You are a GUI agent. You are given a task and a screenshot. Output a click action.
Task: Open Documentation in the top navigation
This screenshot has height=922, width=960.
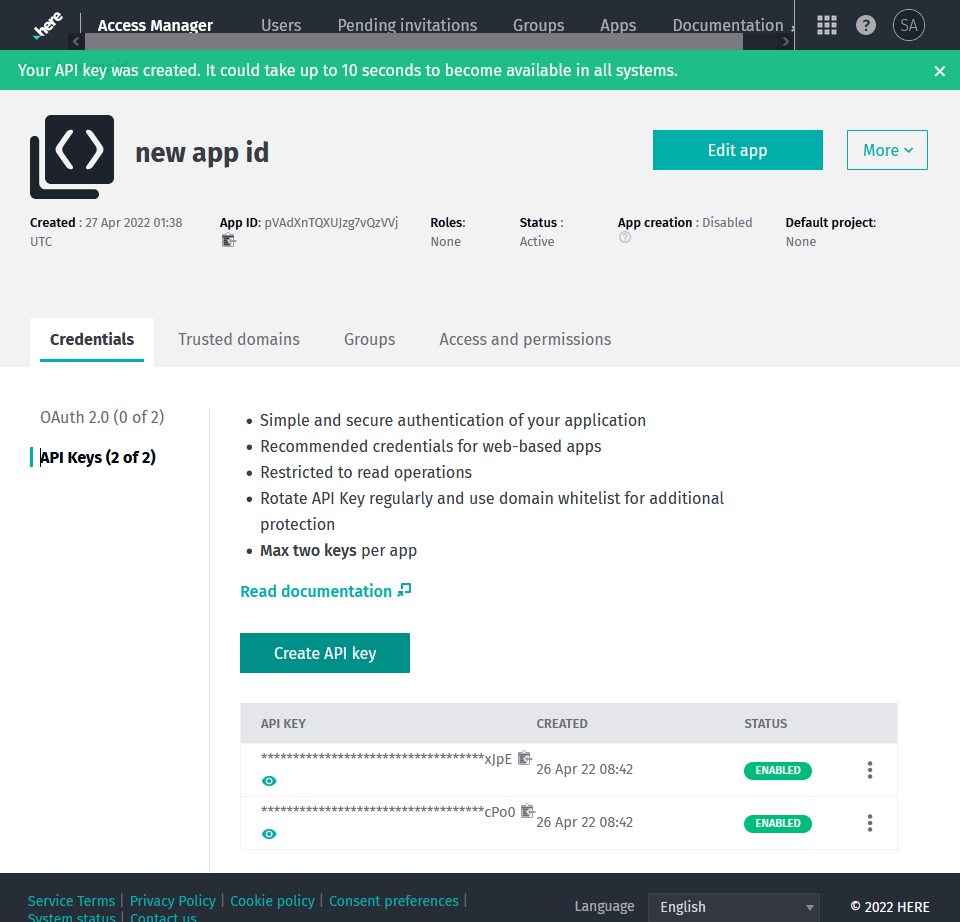728,25
